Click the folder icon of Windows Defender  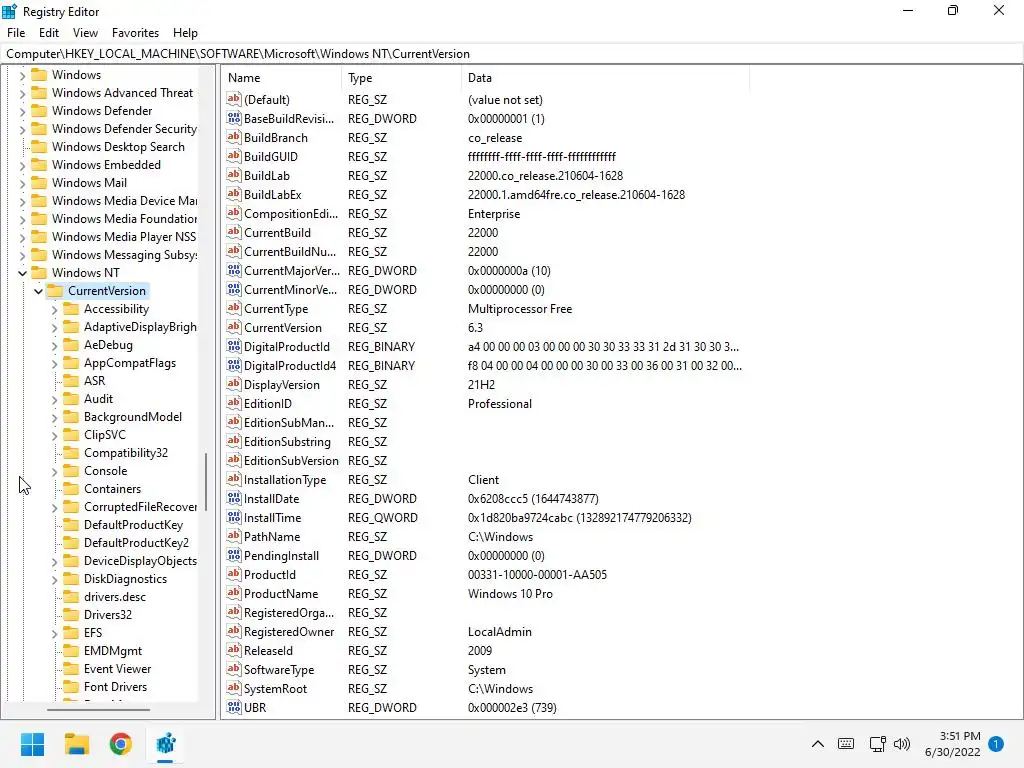[x=39, y=110]
